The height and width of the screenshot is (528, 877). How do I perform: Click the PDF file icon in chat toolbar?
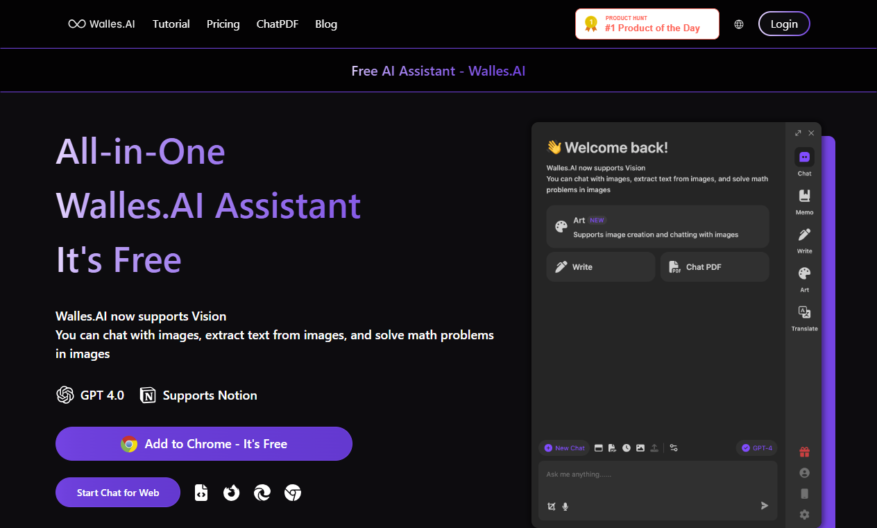612,448
